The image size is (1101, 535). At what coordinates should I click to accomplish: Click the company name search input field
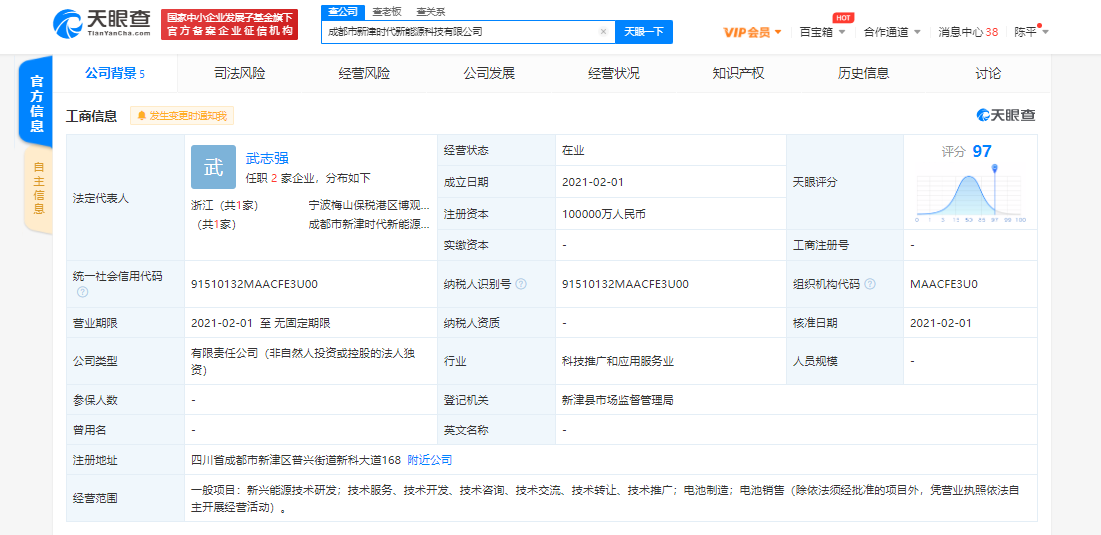click(x=460, y=32)
